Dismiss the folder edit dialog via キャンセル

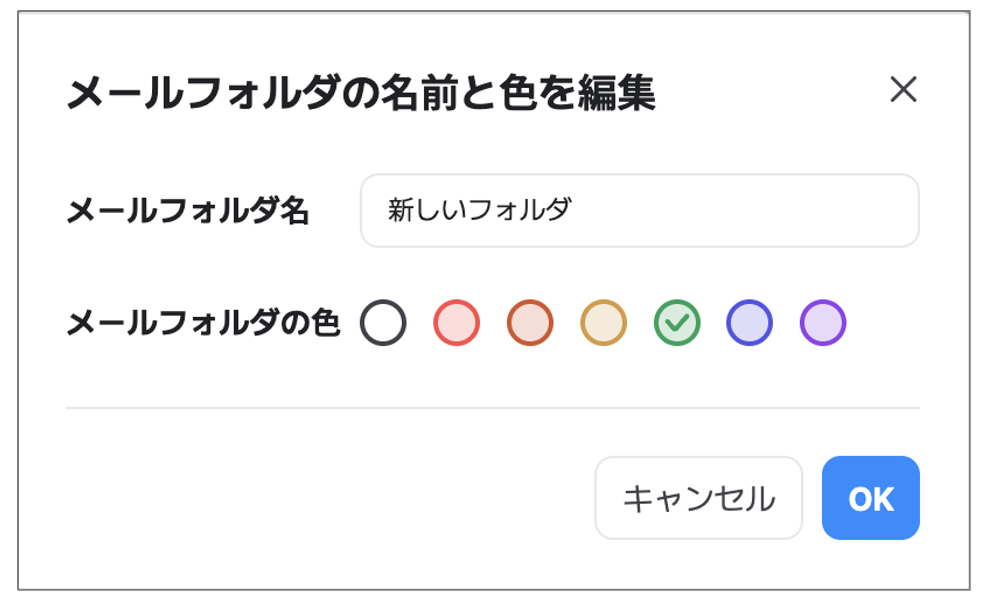pos(698,498)
